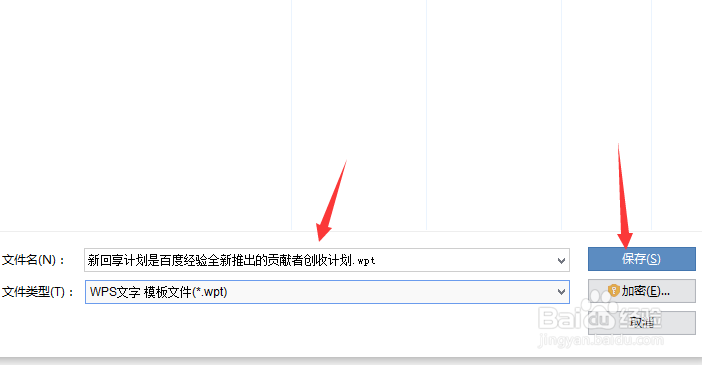
Task: Open the 加密(E)... encryption options
Action: pyautogui.click(x=642, y=291)
